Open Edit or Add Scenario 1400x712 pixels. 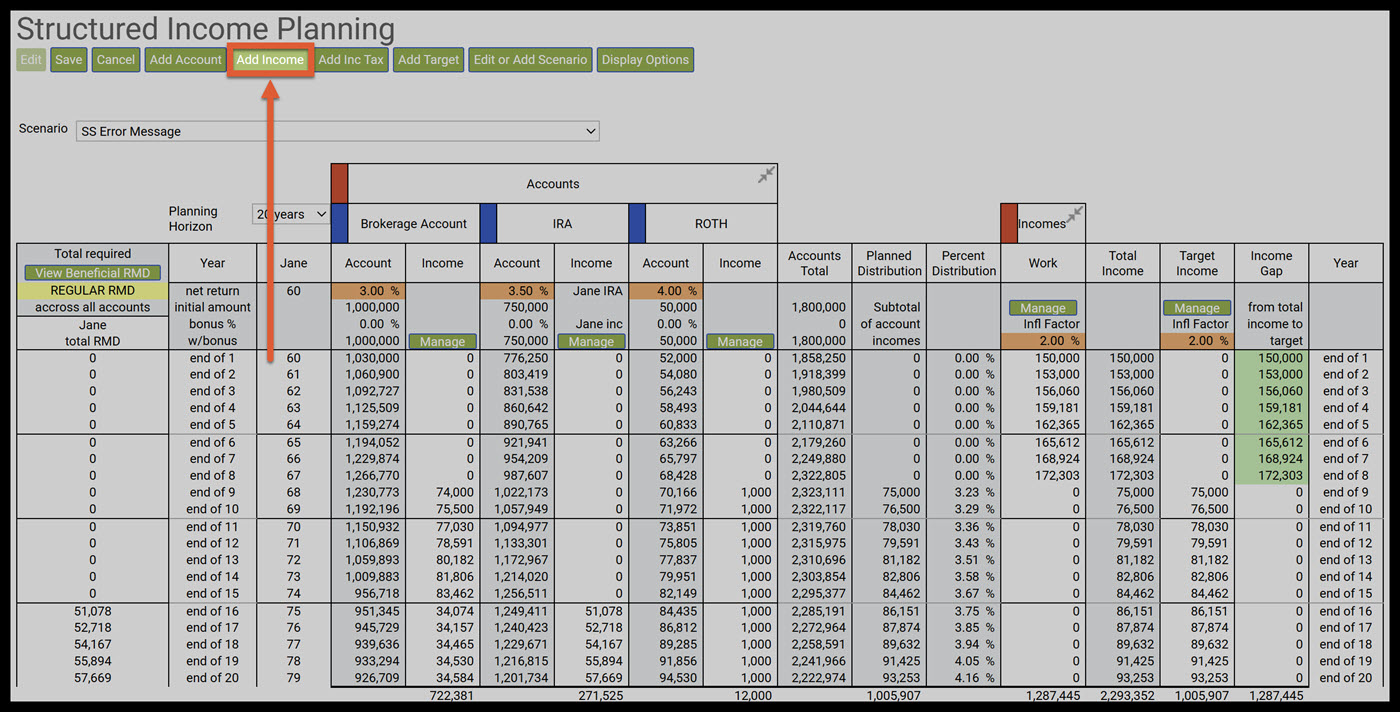[531, 60]
